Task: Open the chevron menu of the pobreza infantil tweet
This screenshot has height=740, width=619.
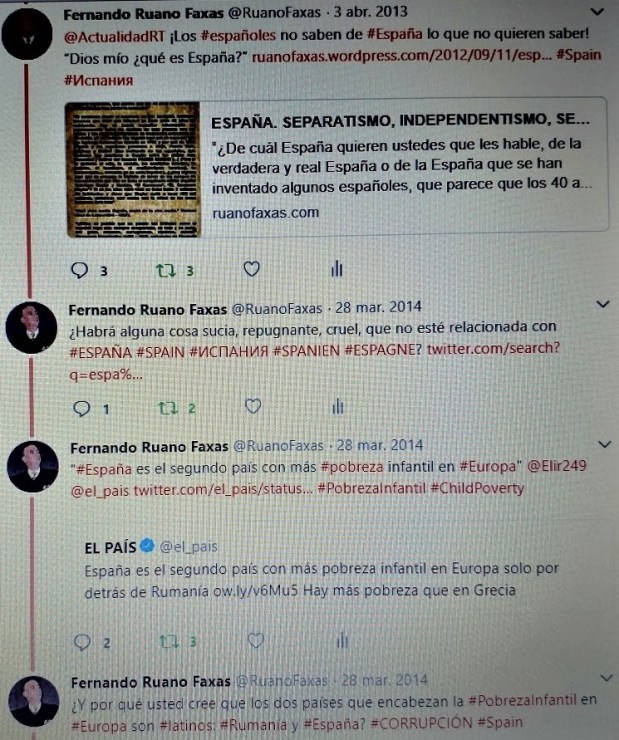Action: coord(604,445)
